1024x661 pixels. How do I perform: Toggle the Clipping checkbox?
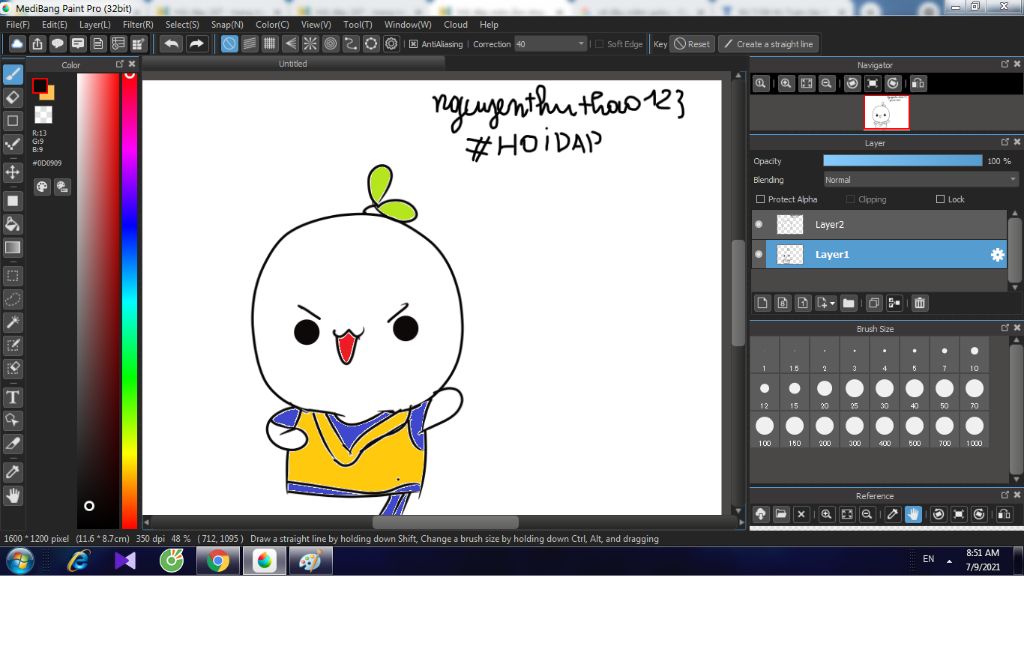click(850, 199)
